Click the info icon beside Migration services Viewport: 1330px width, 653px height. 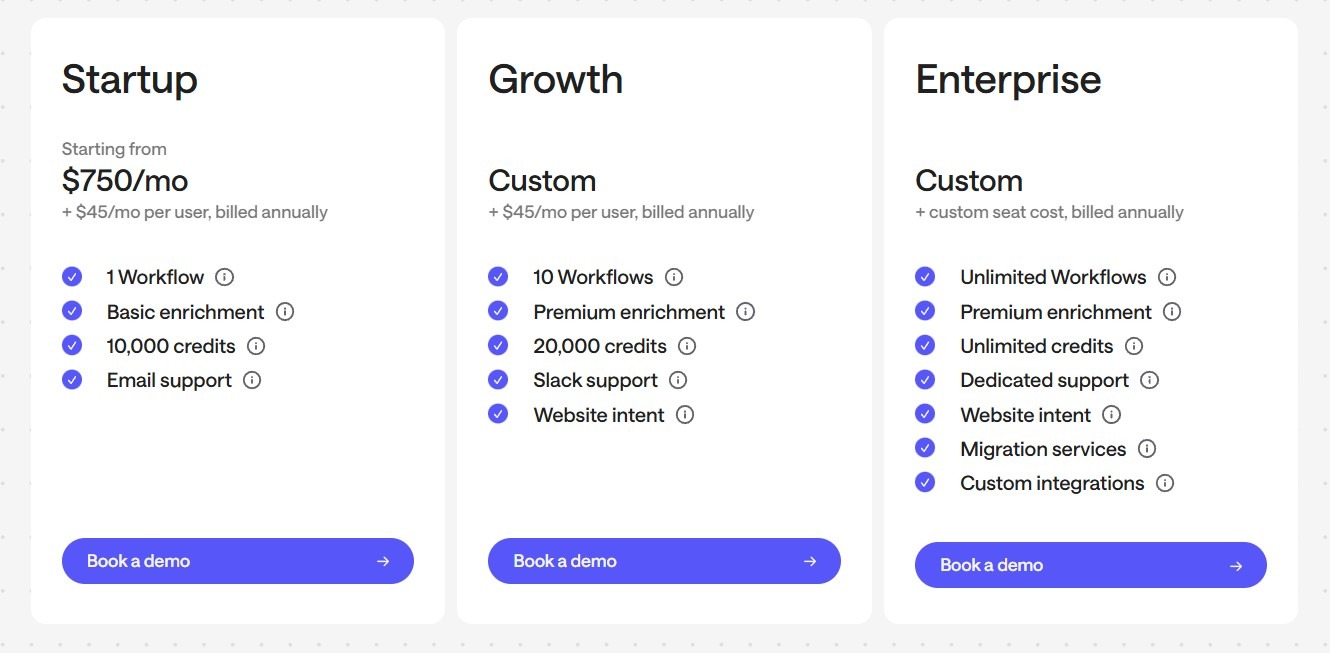(1147, 449)
